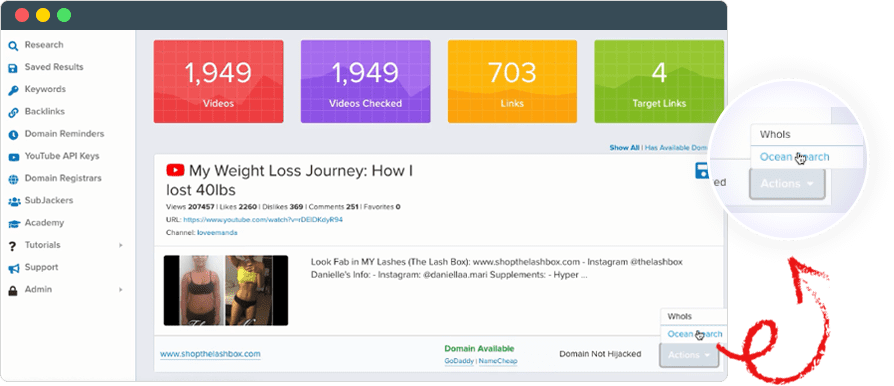The width and height of the screenshot is (894, 386).
Task: Open the loveemanda channel link
Action: click(x=217, y=233)
